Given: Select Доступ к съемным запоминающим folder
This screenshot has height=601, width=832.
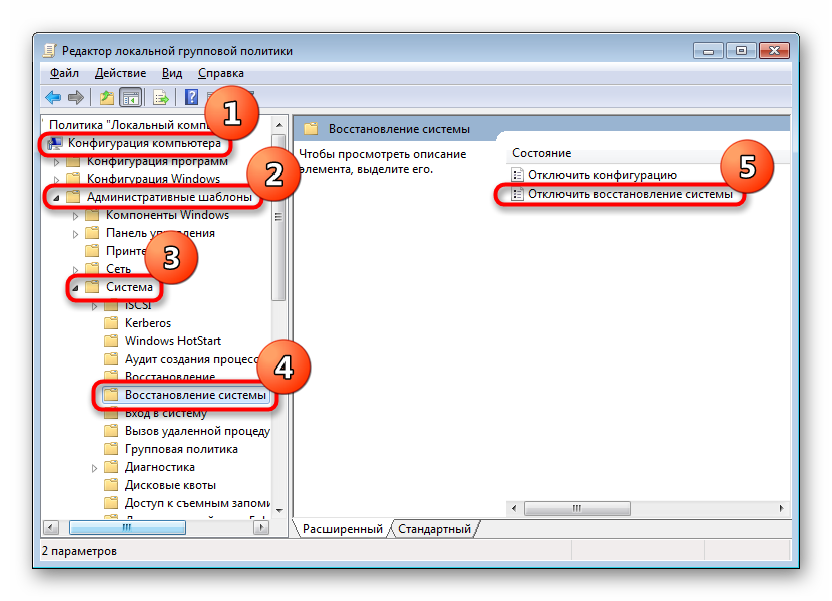Looking at the screenshot, I should click(197, 503).
